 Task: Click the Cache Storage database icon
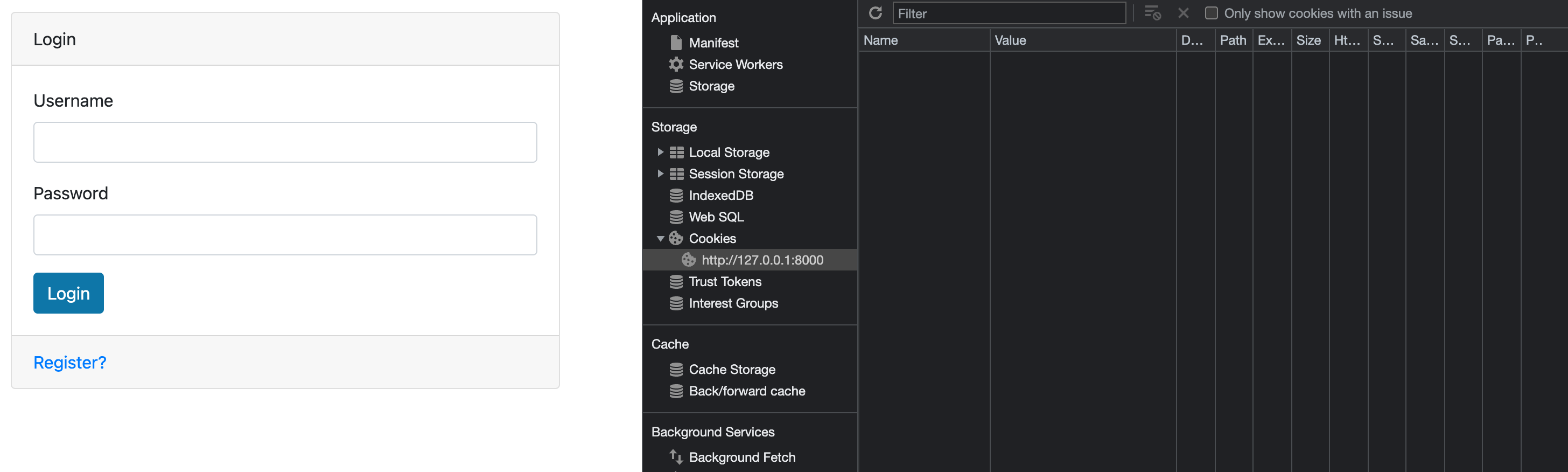tap(676, 369)
